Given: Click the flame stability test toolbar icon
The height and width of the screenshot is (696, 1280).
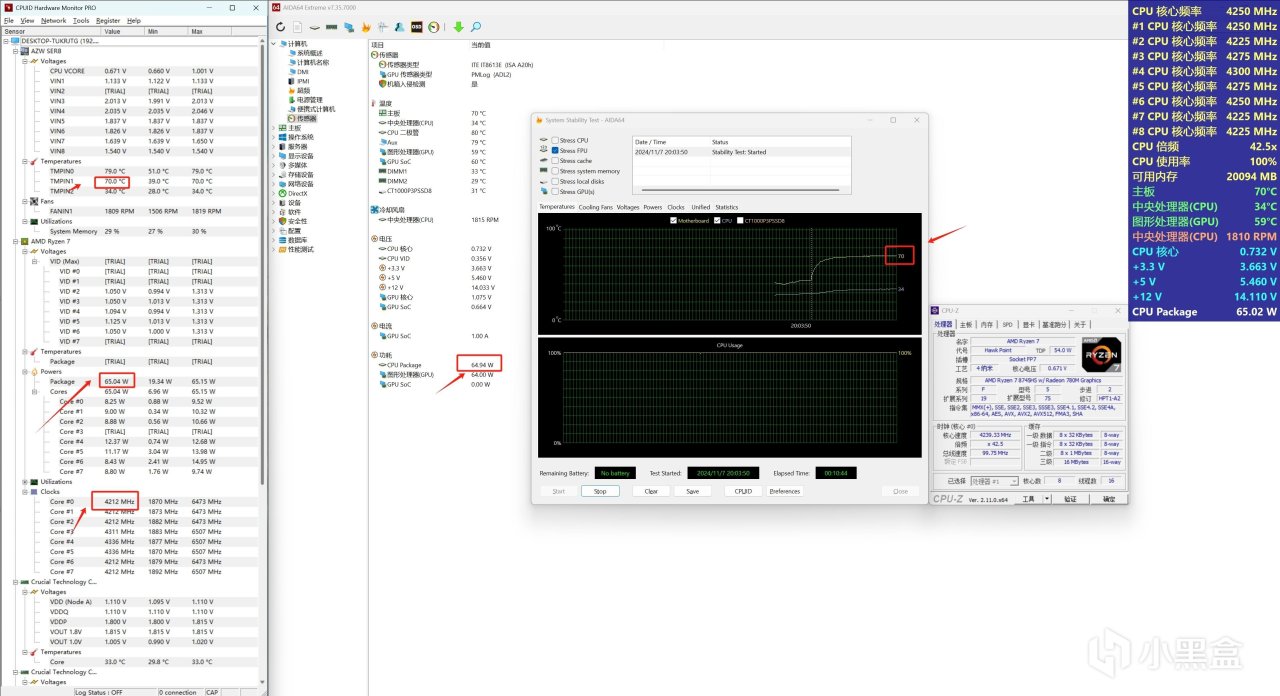Looking at the screenshot, I should pyautogui.click(x=366, y=27).
